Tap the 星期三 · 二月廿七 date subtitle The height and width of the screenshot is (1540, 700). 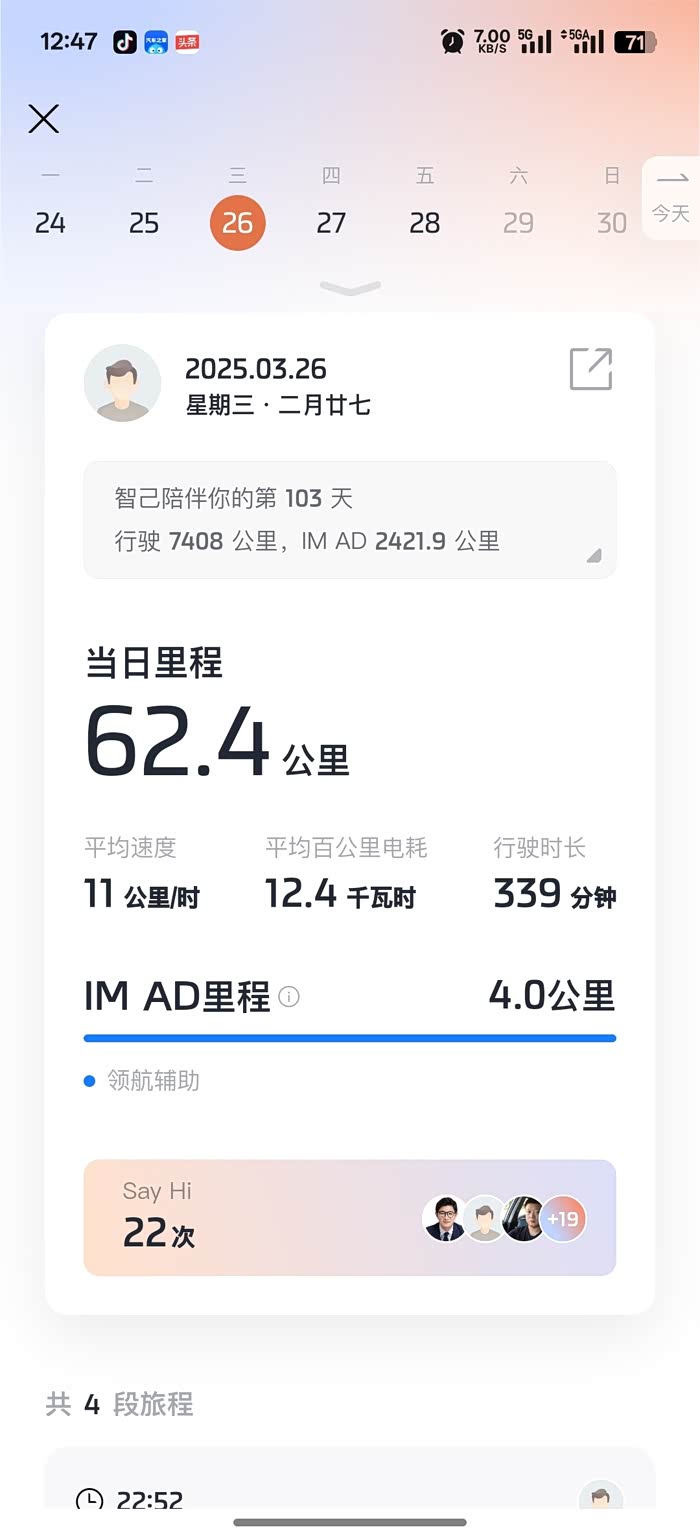[278, 405]
